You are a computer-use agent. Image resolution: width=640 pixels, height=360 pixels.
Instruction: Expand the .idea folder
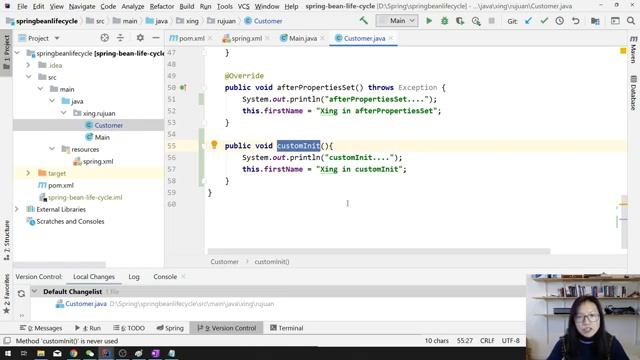(x=28, y=65)
